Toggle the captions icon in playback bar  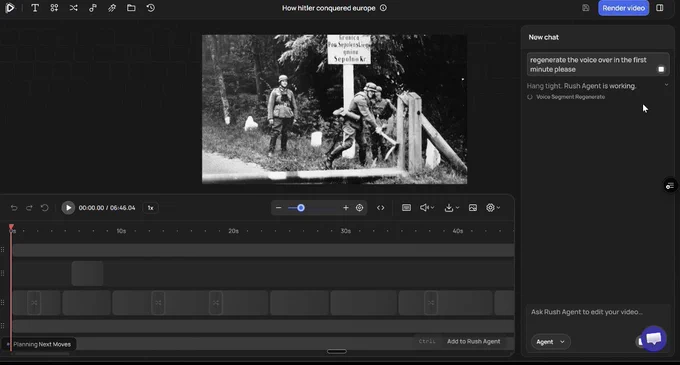(x=406, y=208)
